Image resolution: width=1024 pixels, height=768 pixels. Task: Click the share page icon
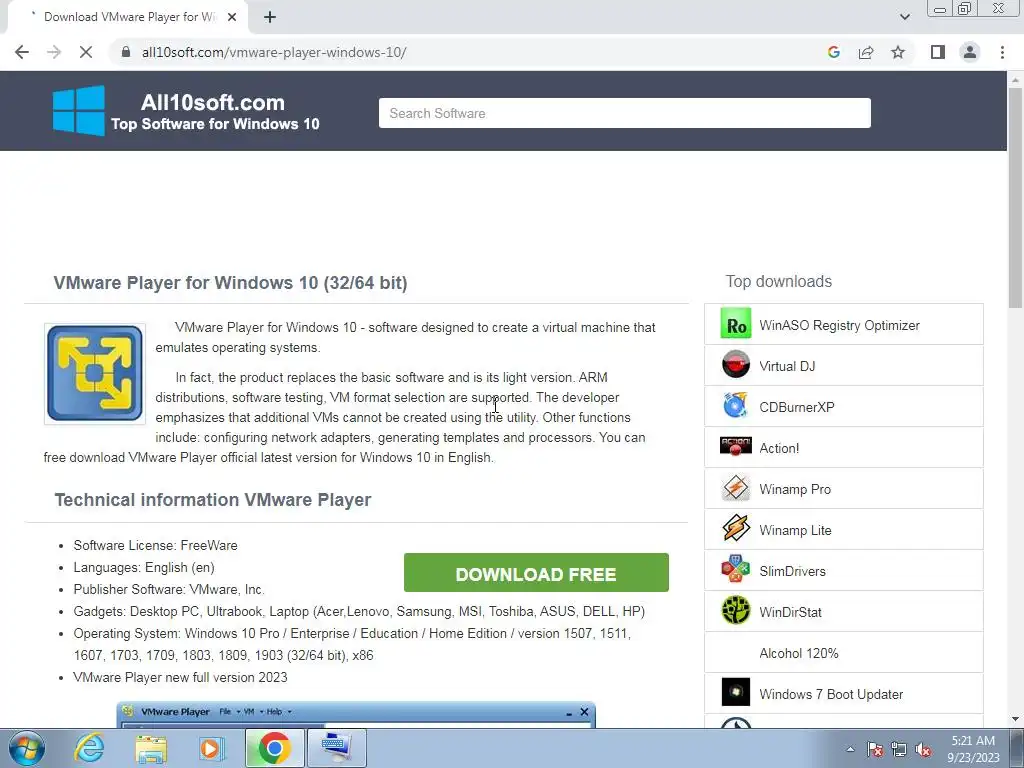point(866,52)
